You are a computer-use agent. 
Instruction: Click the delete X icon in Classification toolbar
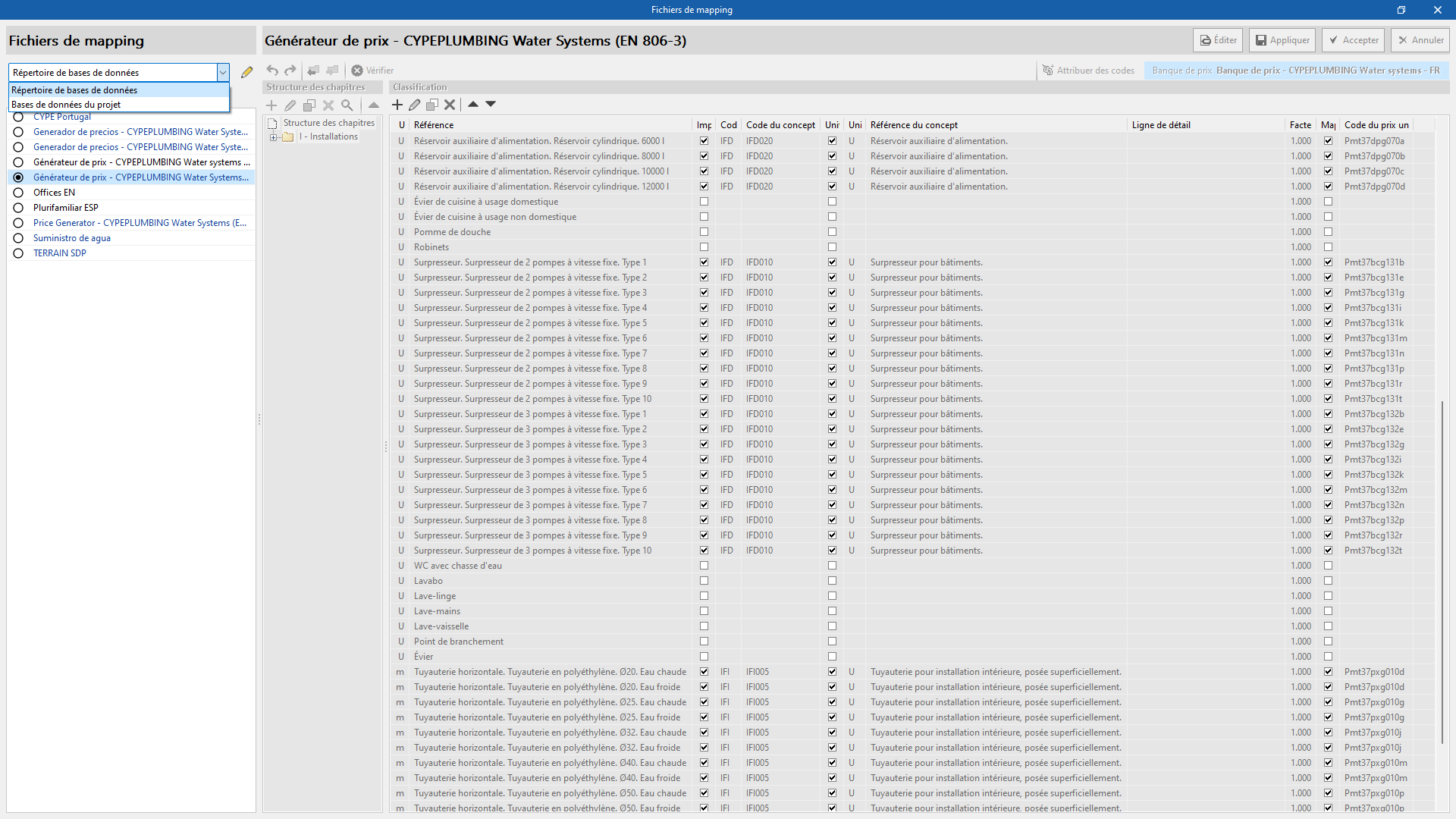pyautogui.click(x=450, y=105)
